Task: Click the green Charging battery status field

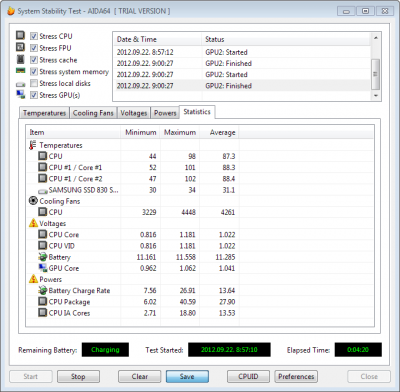Action: (105, 350)
